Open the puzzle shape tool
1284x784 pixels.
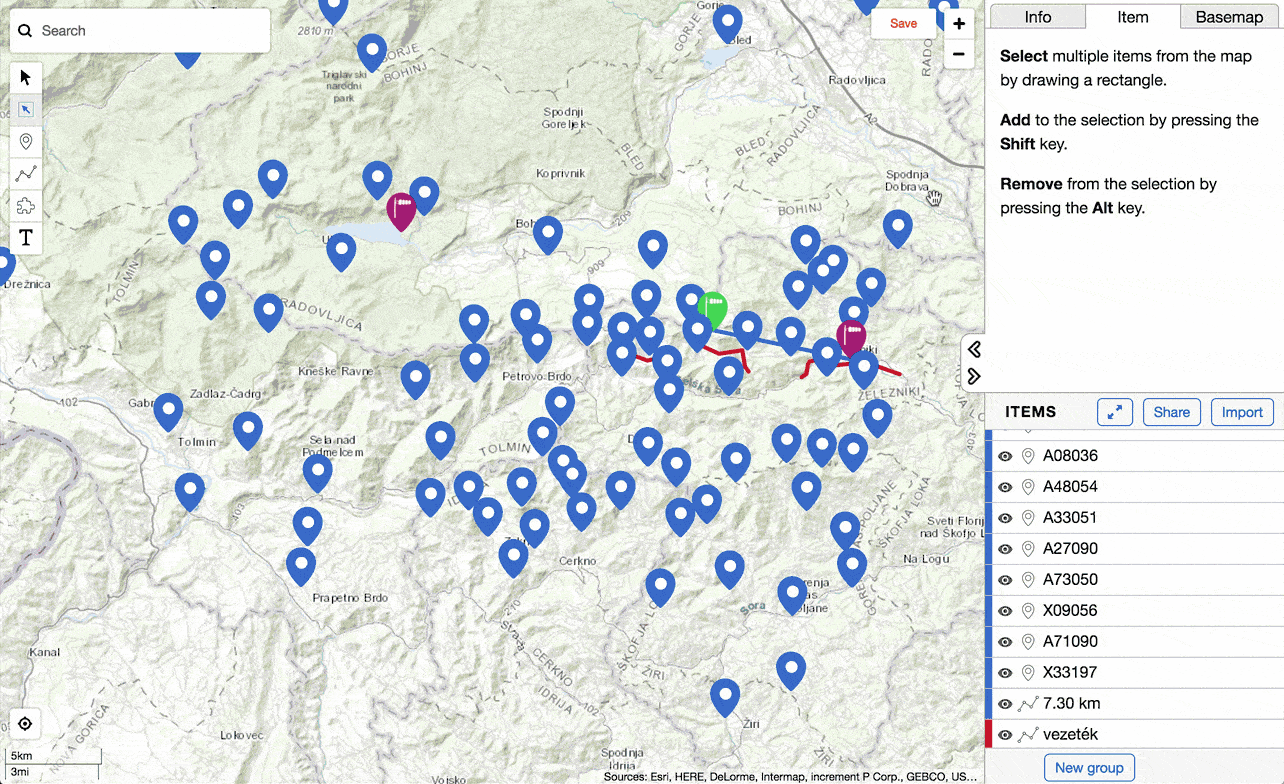coord(25,205)
